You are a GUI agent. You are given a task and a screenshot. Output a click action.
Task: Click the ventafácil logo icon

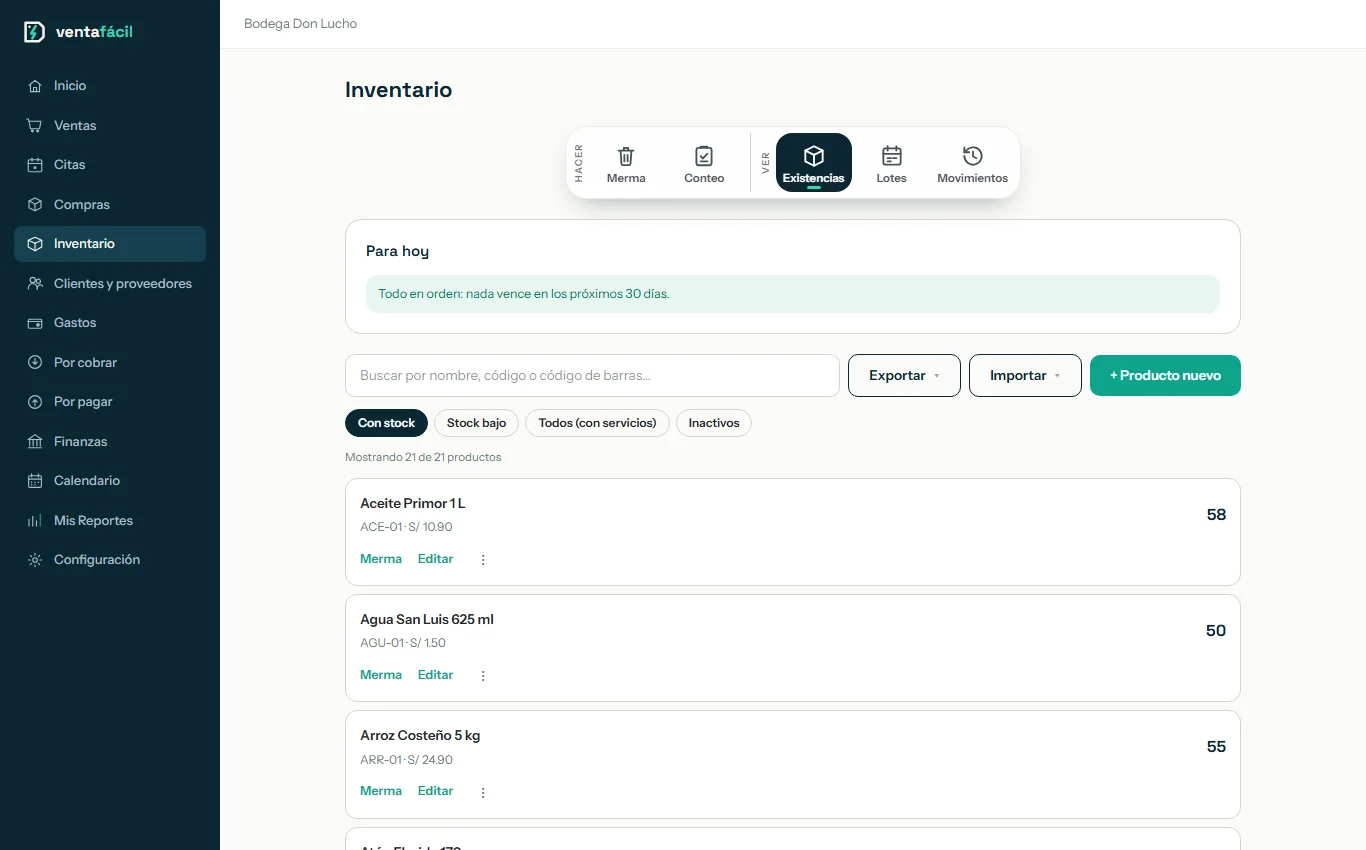(34, 32)
